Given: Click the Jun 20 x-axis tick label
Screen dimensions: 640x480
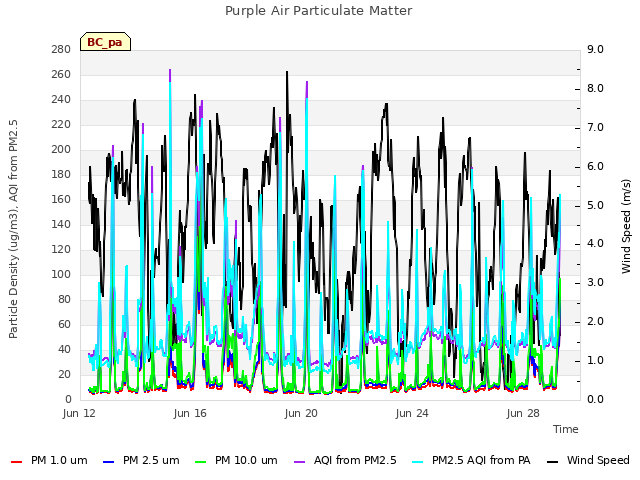Looking at the screenshot, I should (301, 413).
